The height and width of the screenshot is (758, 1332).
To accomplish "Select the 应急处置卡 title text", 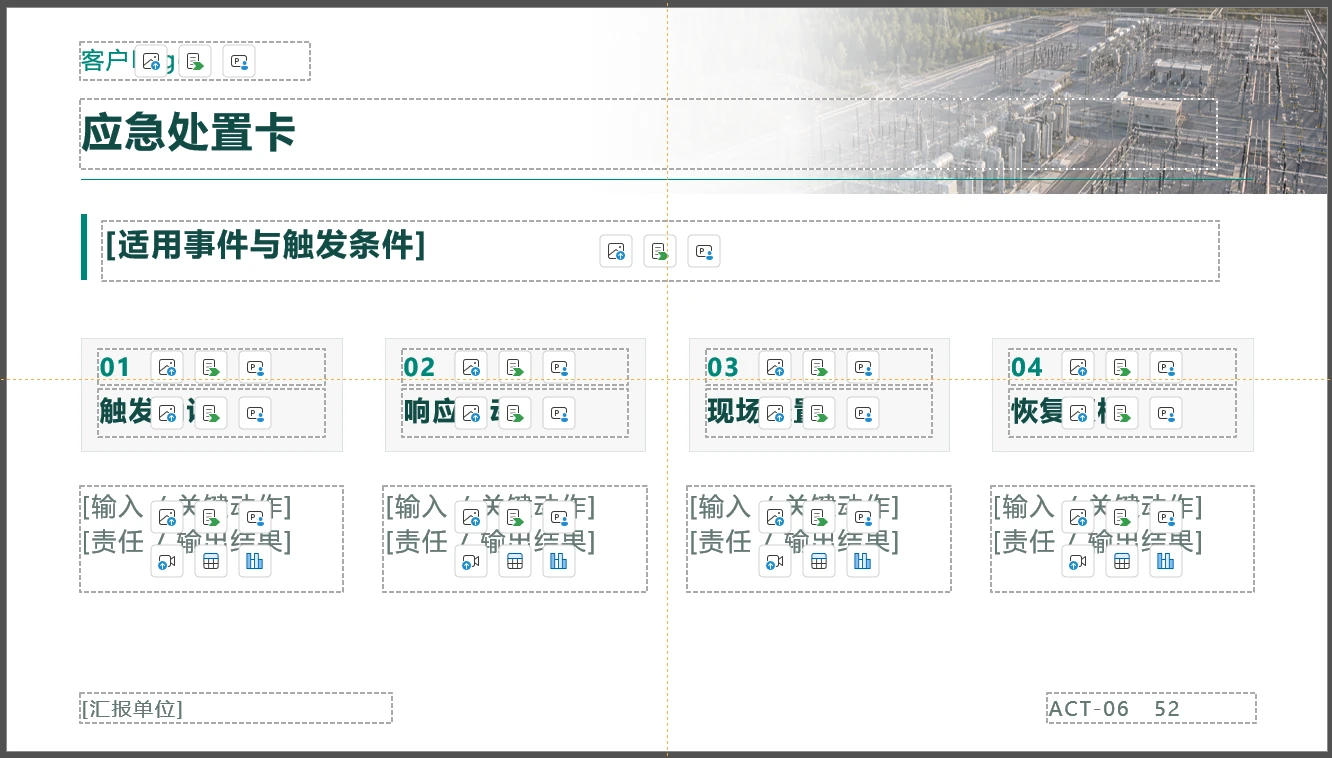I will (x=188, y=133).
